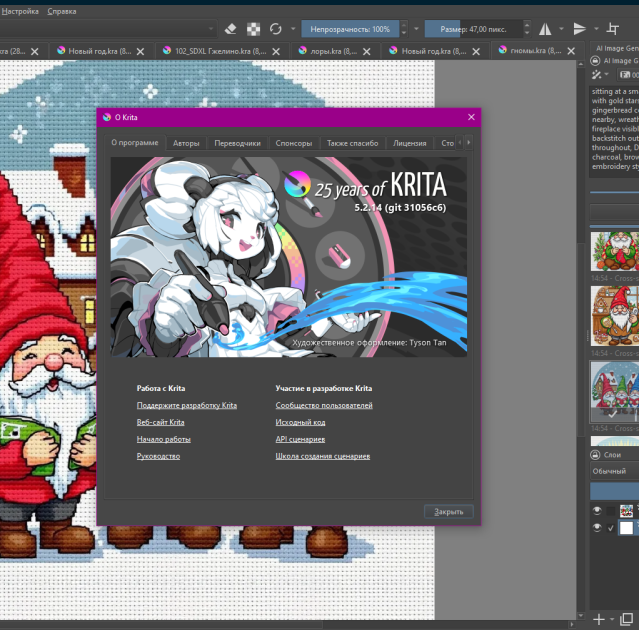Expand dropdown arrow next to reload preset
This screenshot has height=630, width=639.
(293, 29)
